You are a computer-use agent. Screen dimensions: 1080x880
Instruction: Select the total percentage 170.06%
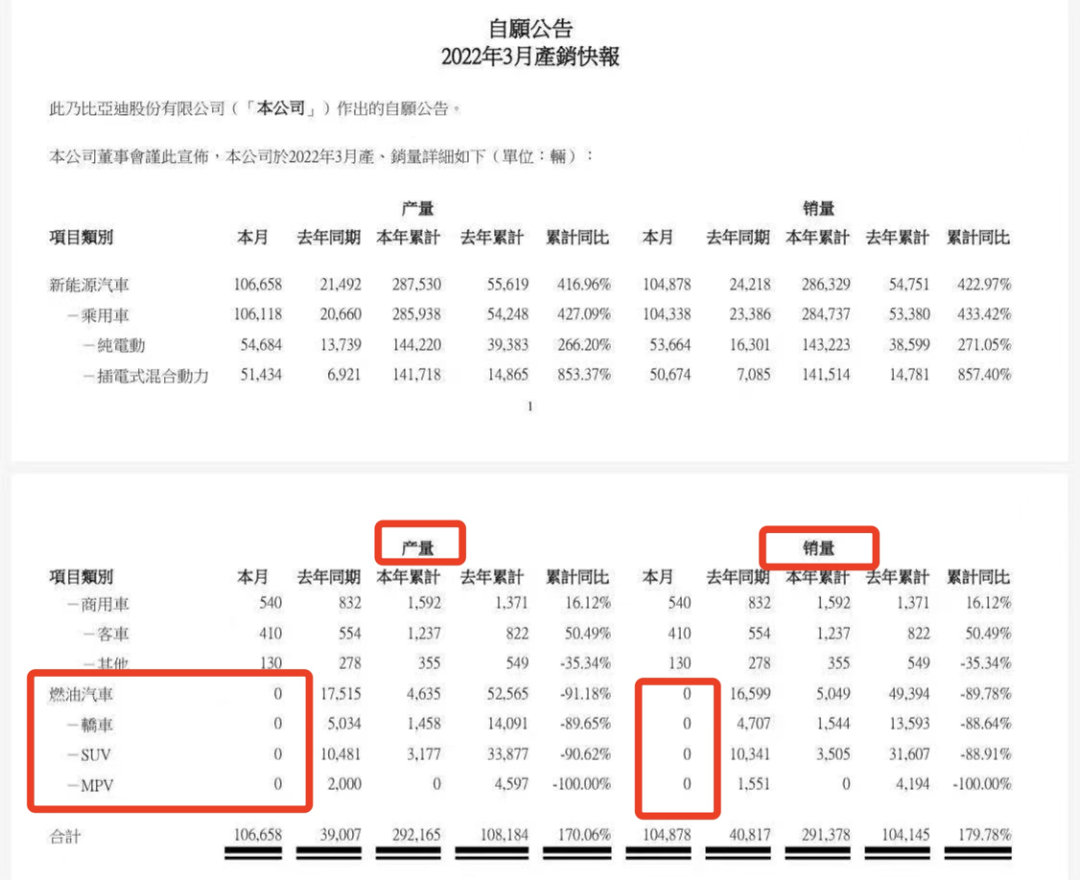(584, 835)
